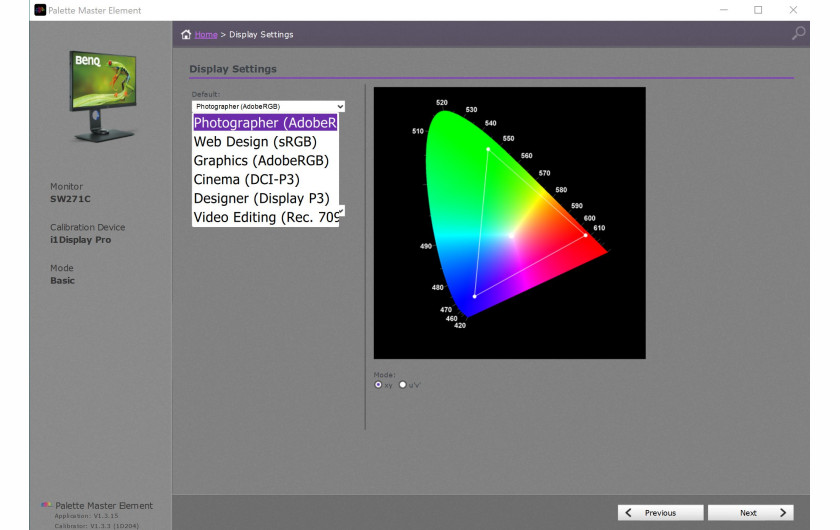Click the Palette Master Element logo at bottom left
This screenshot has height=530, width=840.
(47, 505)
